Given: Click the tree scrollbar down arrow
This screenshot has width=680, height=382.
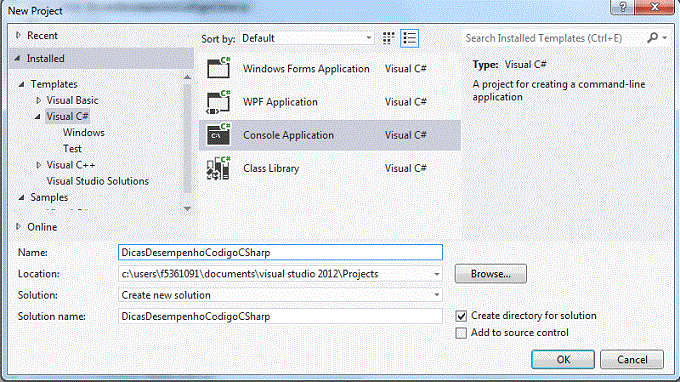Looking at the screenshot, I should click(187, 209).
